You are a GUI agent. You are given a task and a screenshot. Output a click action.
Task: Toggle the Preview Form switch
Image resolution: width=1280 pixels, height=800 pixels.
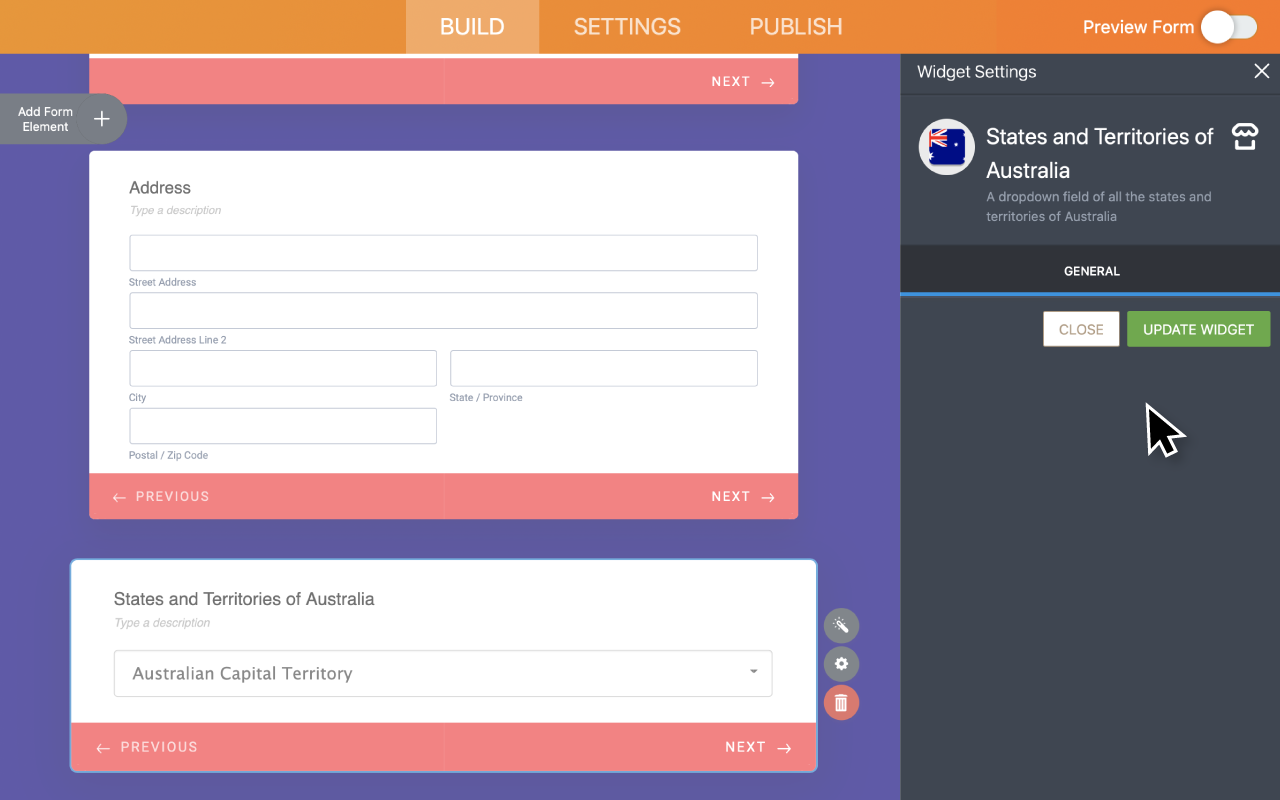pyautogui.click(x=1229, y=27)
